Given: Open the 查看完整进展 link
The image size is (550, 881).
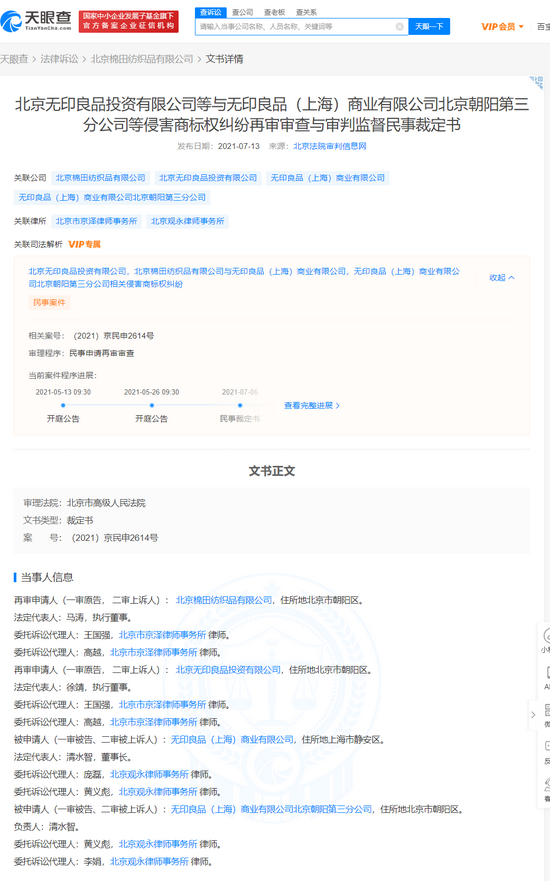Looking at the screenshot, I should point(311,405).
